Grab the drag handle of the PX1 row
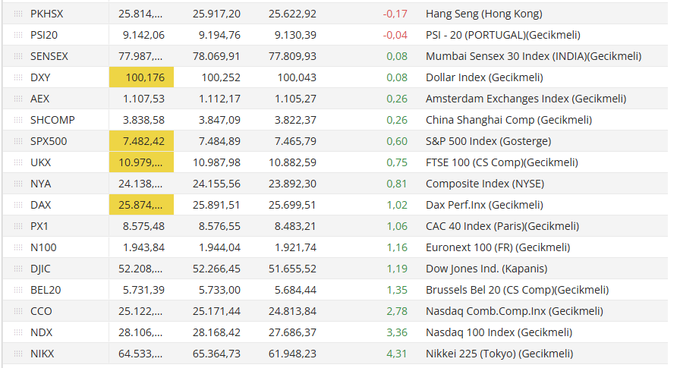 pos(18,226)
